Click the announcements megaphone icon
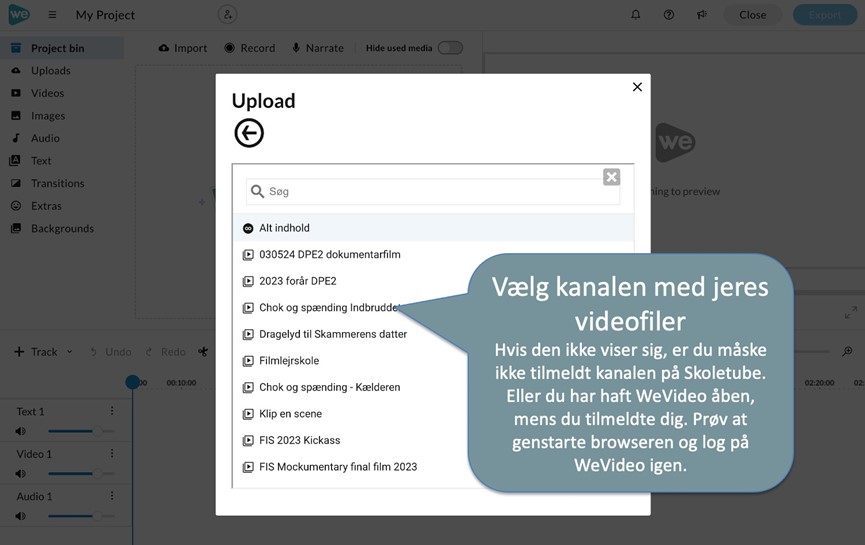This screenshot has width=865, height=545. 702,15
